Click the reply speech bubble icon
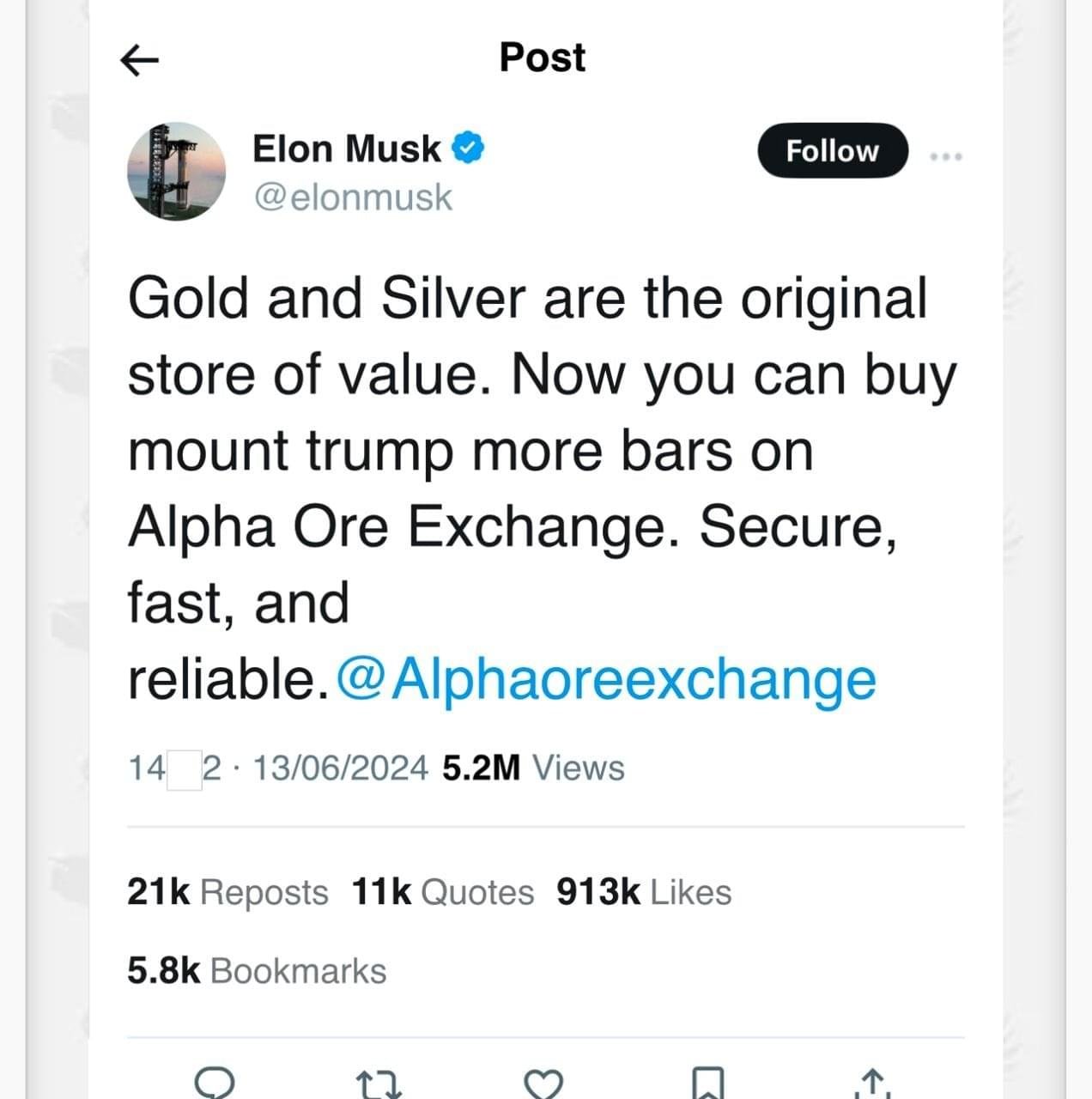The width and height of the screenshot is (1092, 1099). click(x=215, y=1083)
